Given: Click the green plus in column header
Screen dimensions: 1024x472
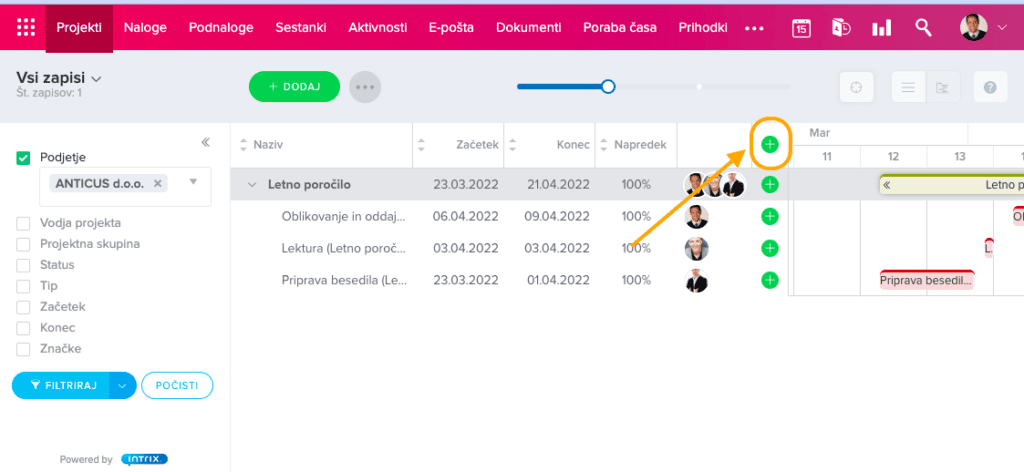Looking at the screenshot, I should (x=769, y=145).
